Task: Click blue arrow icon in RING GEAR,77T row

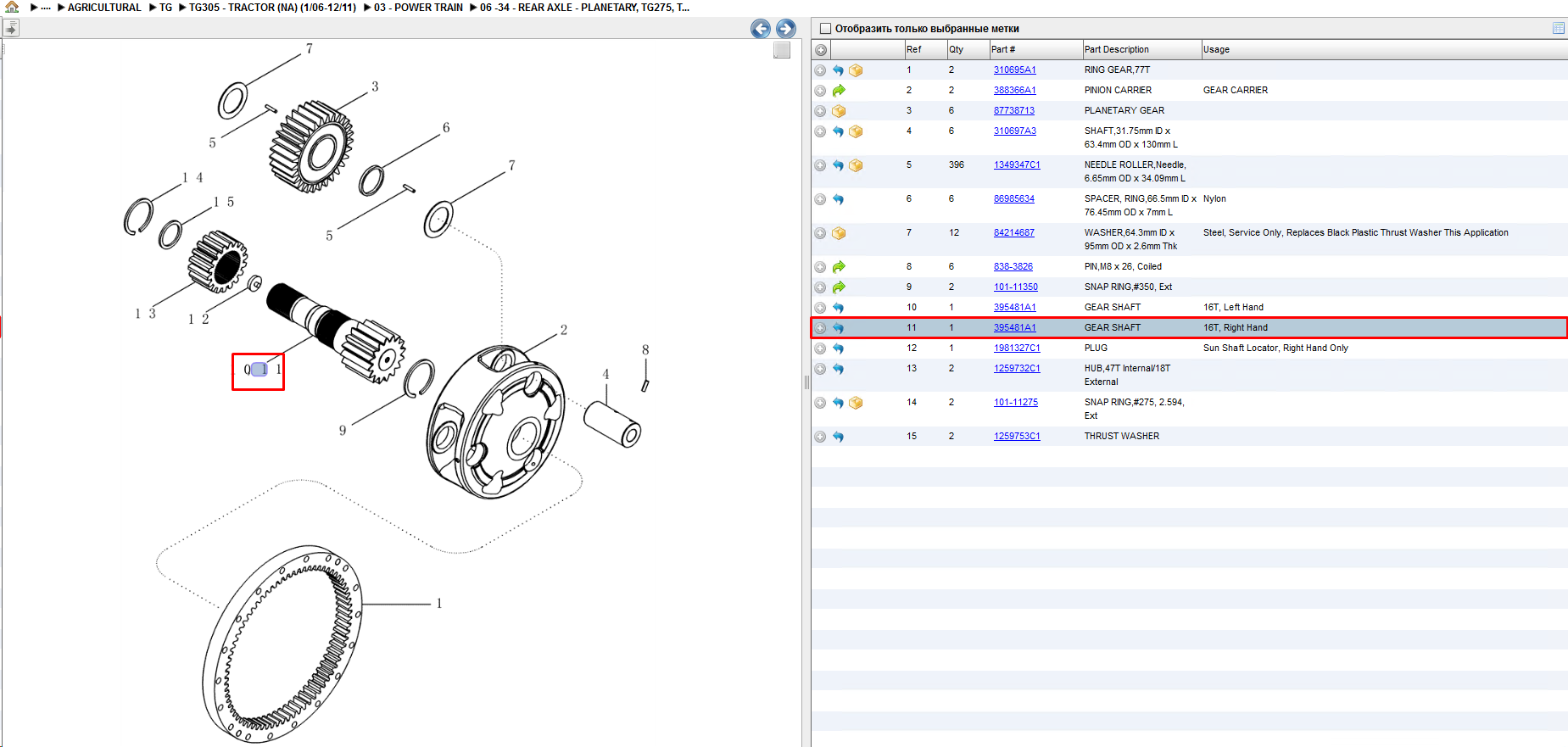Action: (x=839, y=70)
